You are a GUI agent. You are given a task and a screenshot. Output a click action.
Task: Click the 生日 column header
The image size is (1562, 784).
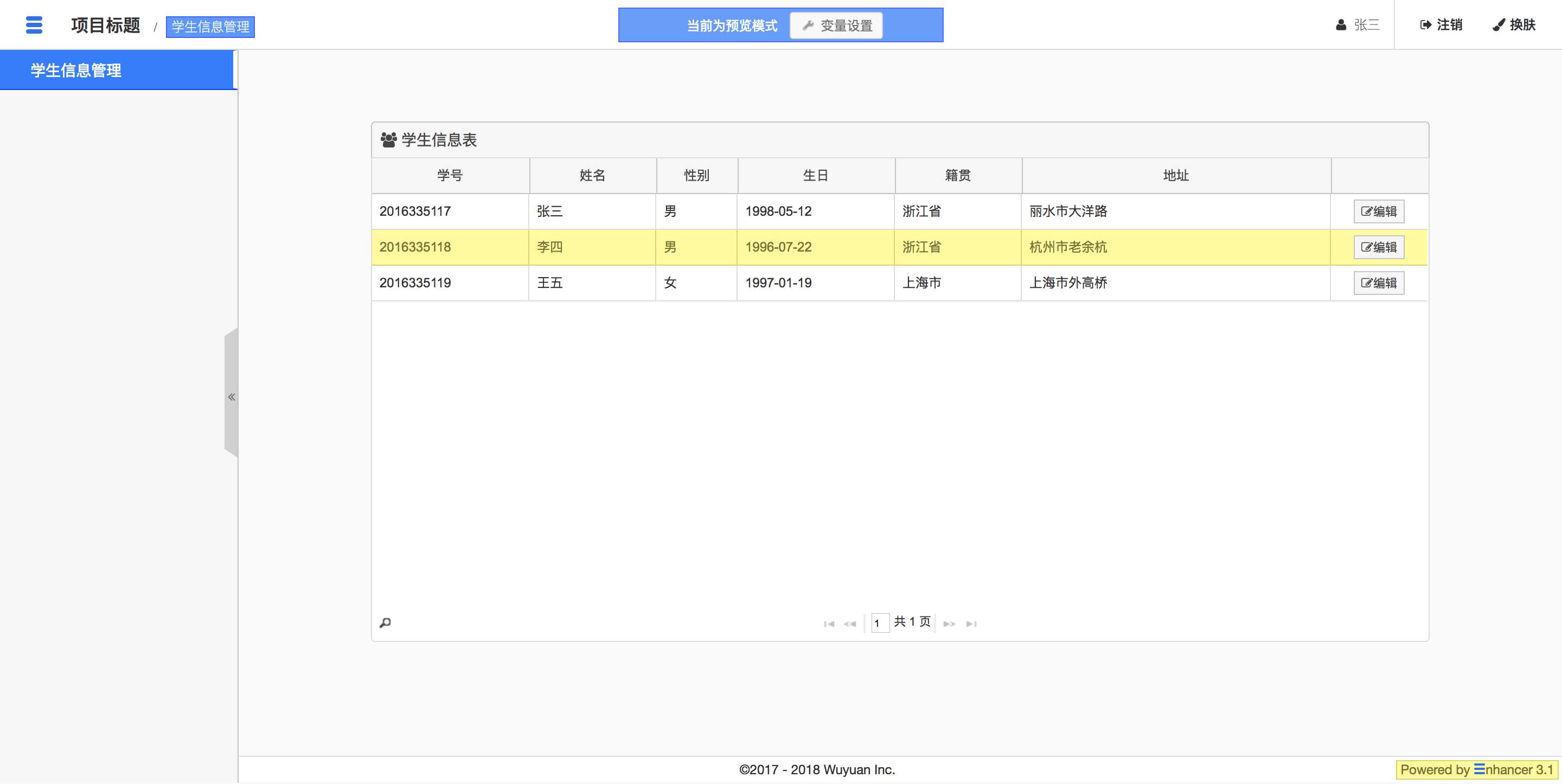tap(815, 175)
